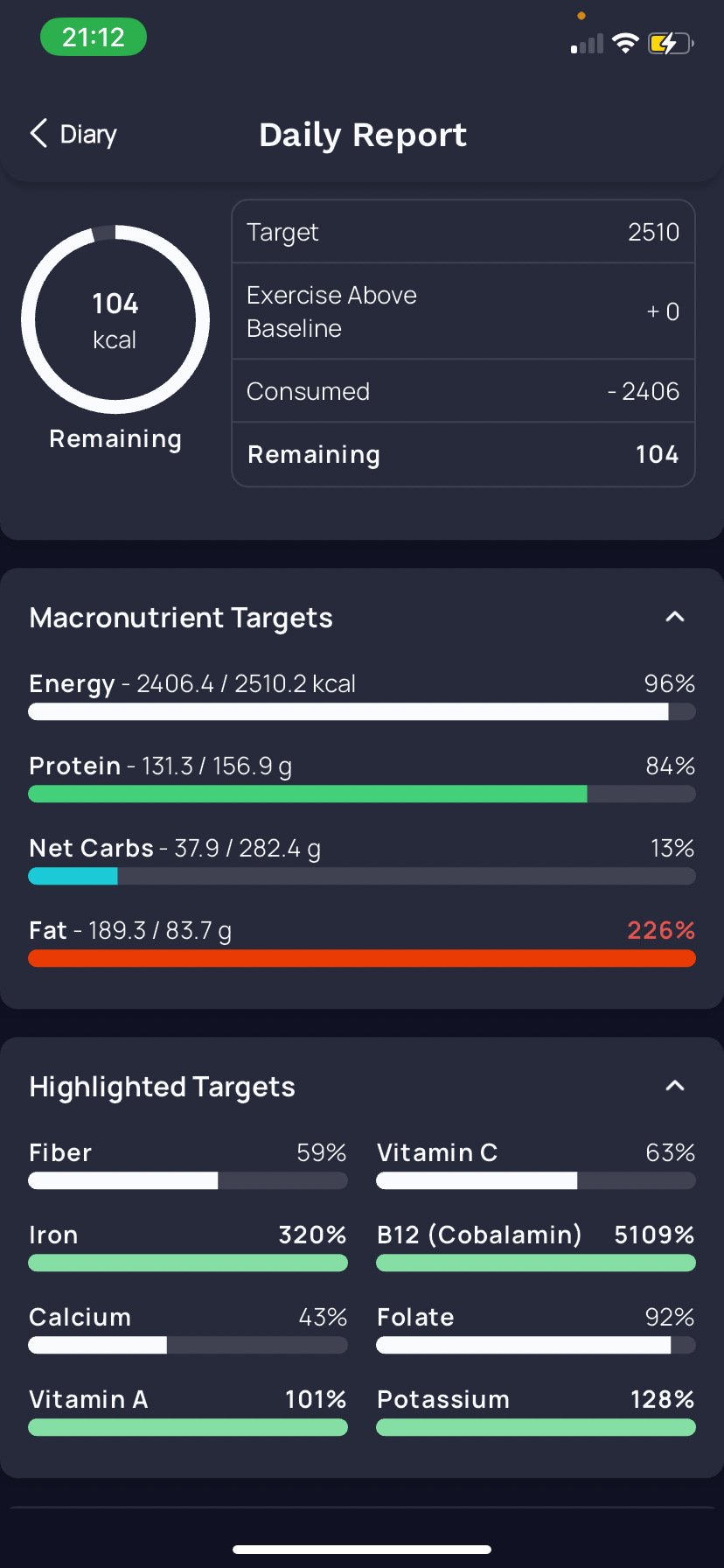The height and width of the screenshot is (1568, 724).
Task: Collapse the Macronutrient Targets section
Action: pyautogui.click(x=674, y=617)
